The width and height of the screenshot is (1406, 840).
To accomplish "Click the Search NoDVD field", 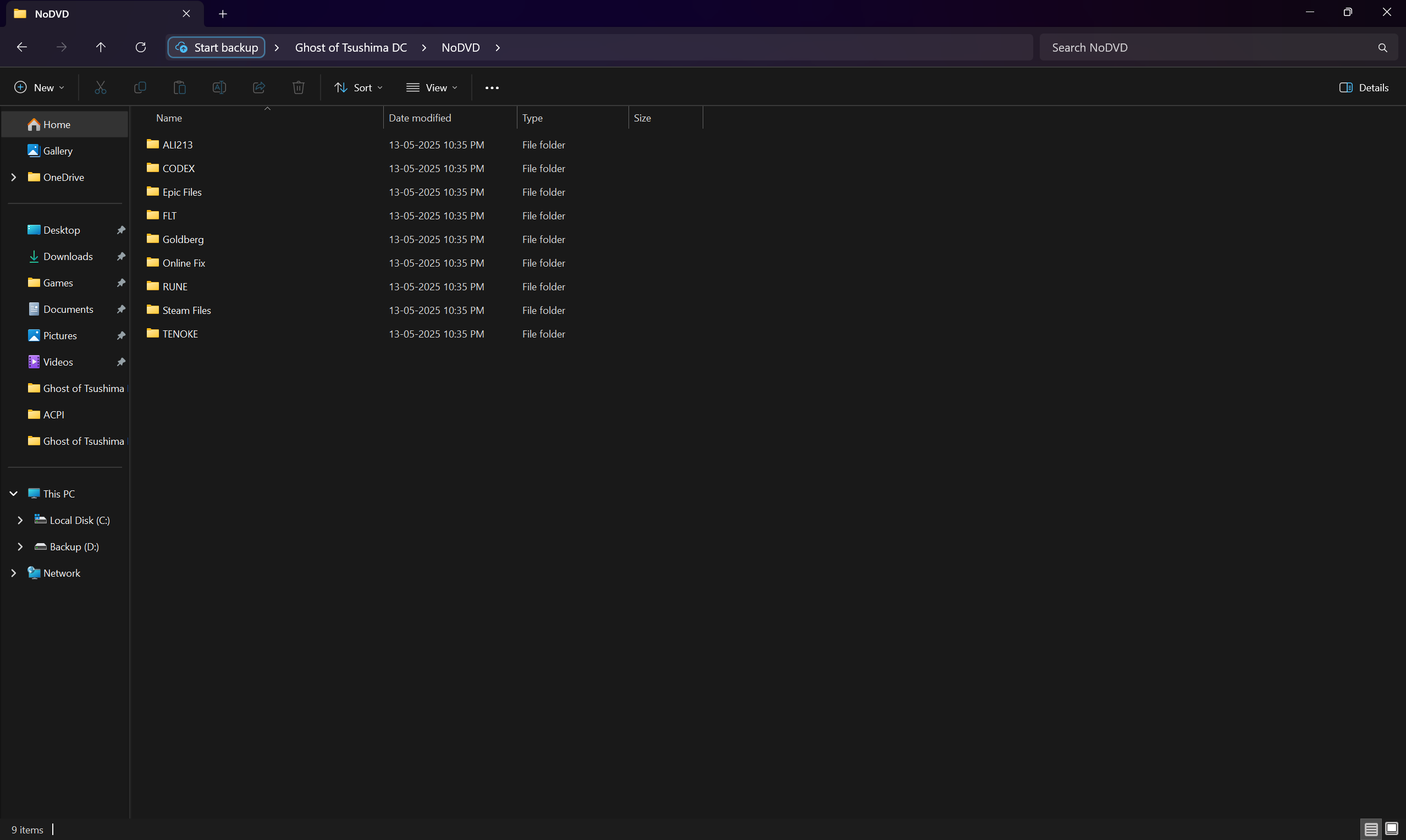I will 1206,47.
